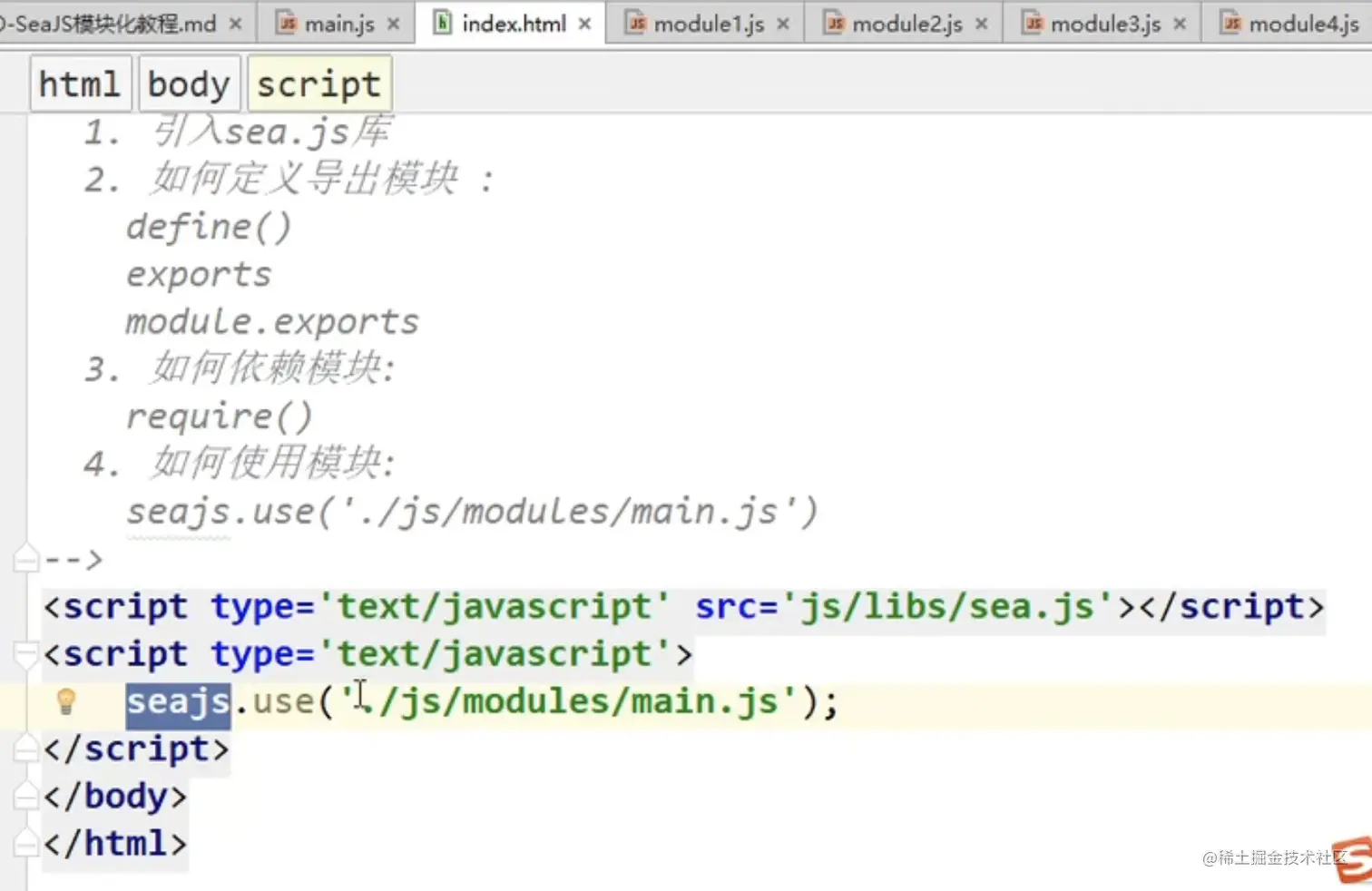
Task: Select the html breadcrumb
Action: 80,83
